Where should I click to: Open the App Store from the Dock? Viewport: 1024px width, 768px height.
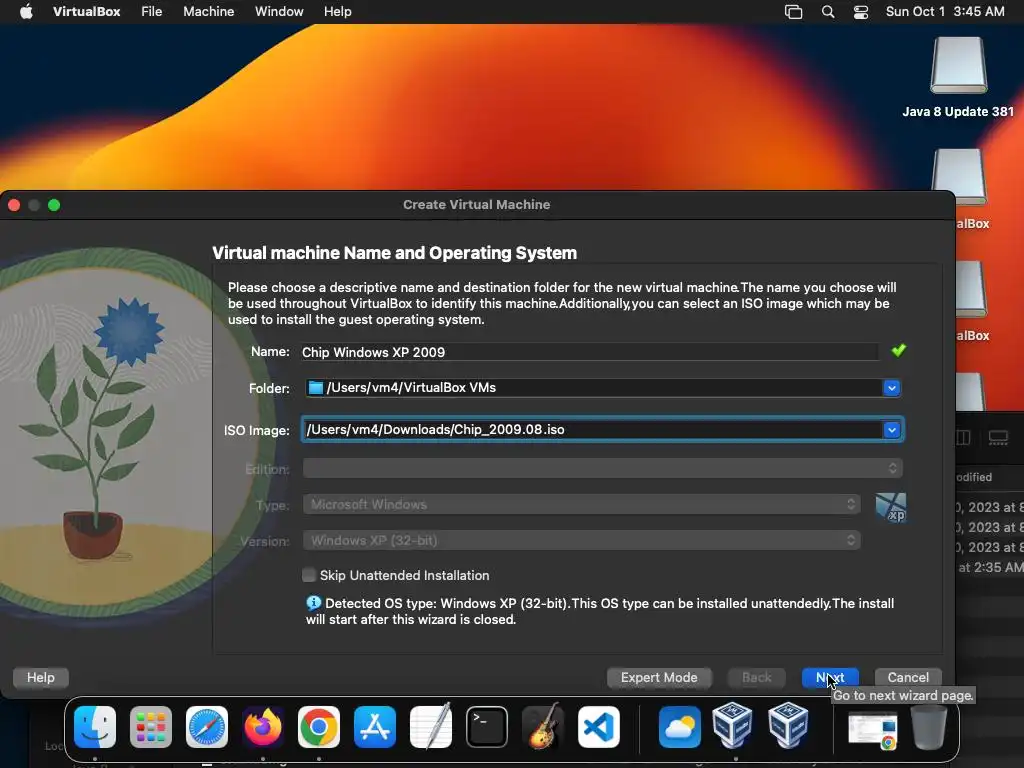375,726
